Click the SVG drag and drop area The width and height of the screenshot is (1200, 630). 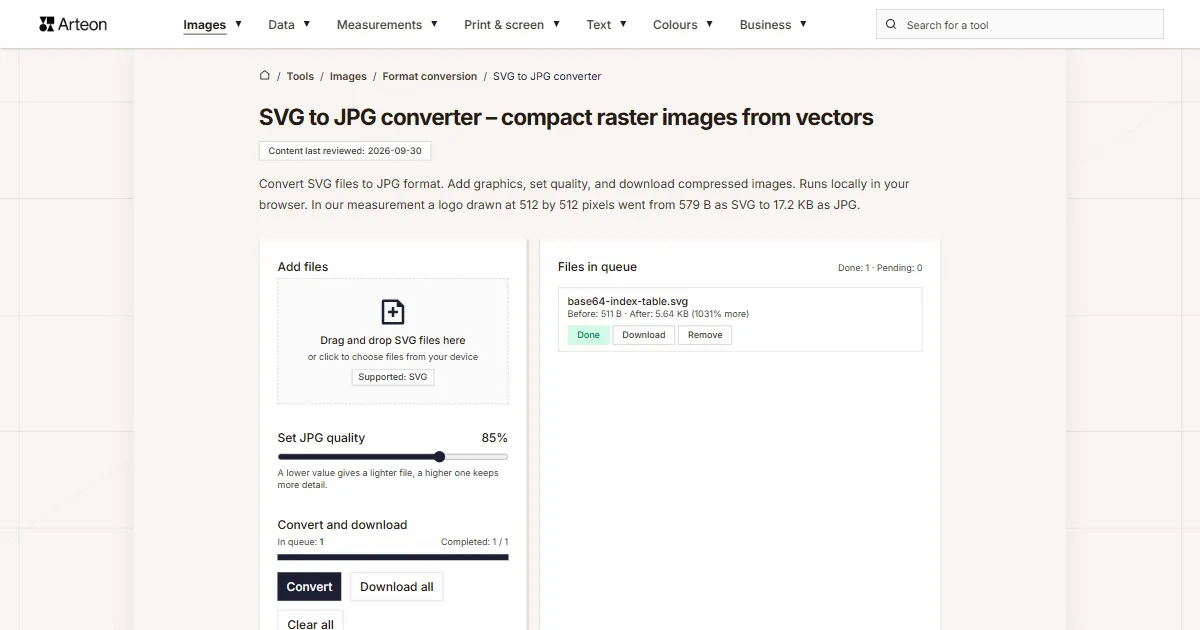[x=393, y=341]
